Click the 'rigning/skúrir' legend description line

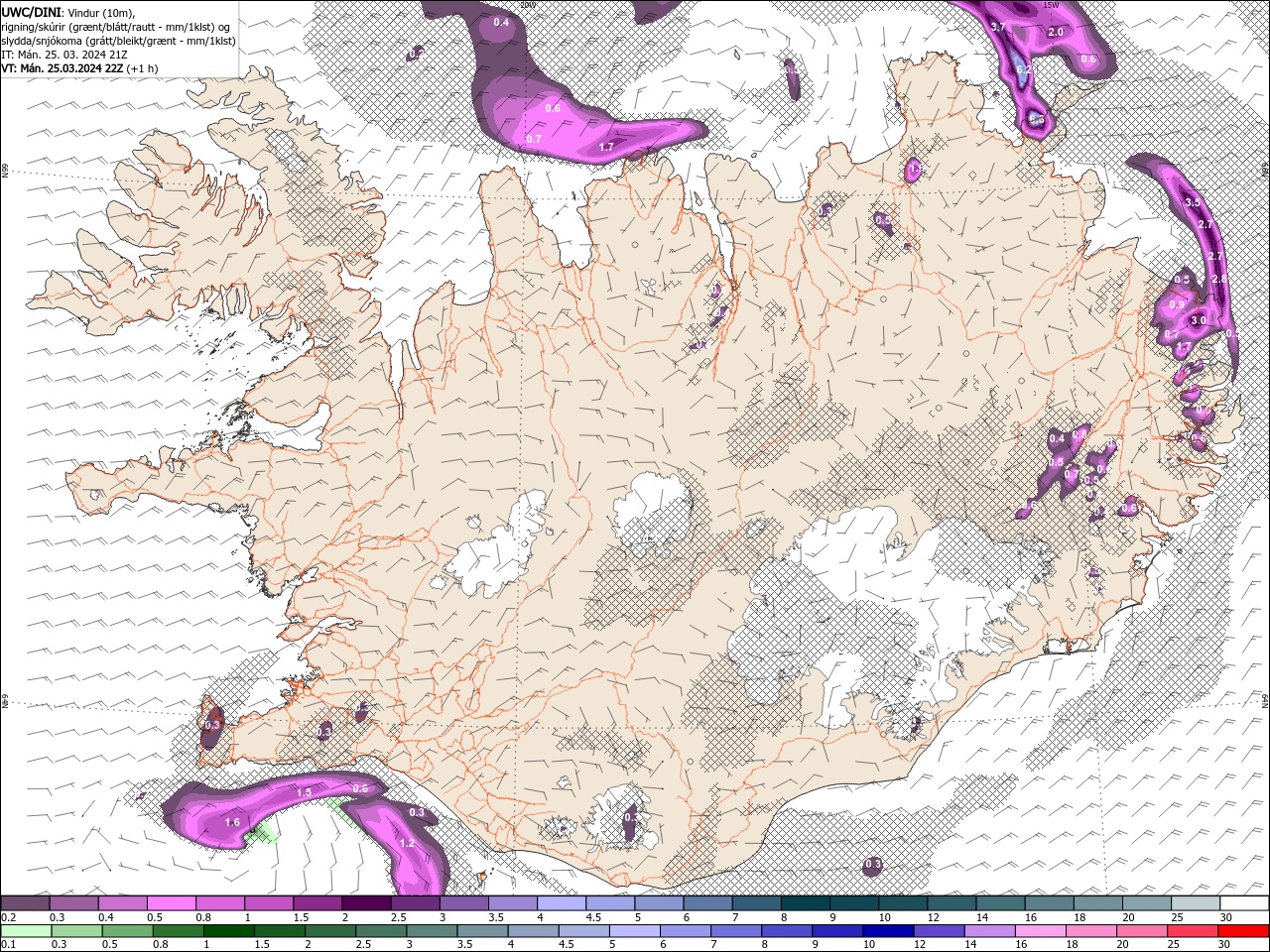click(x=116, y=27)
